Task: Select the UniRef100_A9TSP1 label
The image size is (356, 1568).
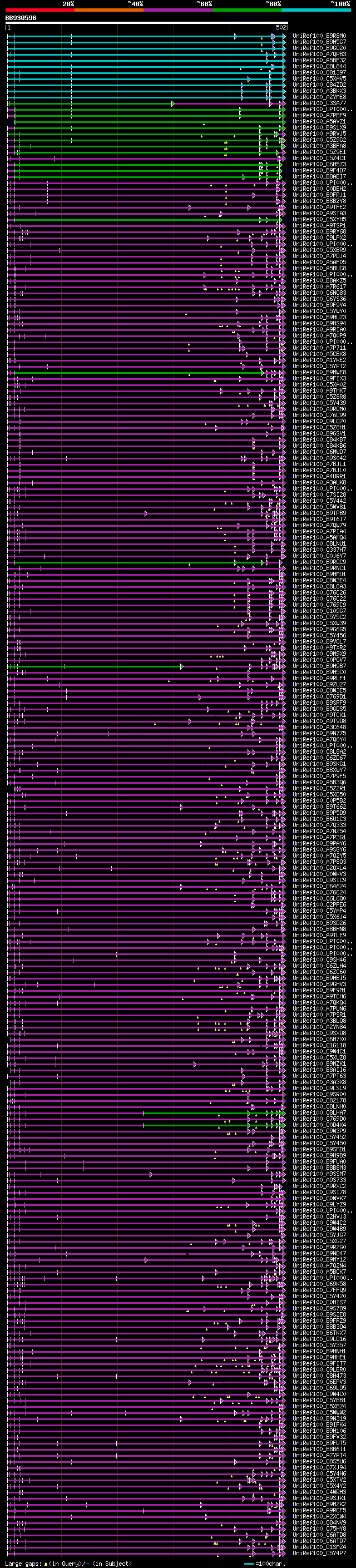Action: pyautogui.click(x=319, y=225)
